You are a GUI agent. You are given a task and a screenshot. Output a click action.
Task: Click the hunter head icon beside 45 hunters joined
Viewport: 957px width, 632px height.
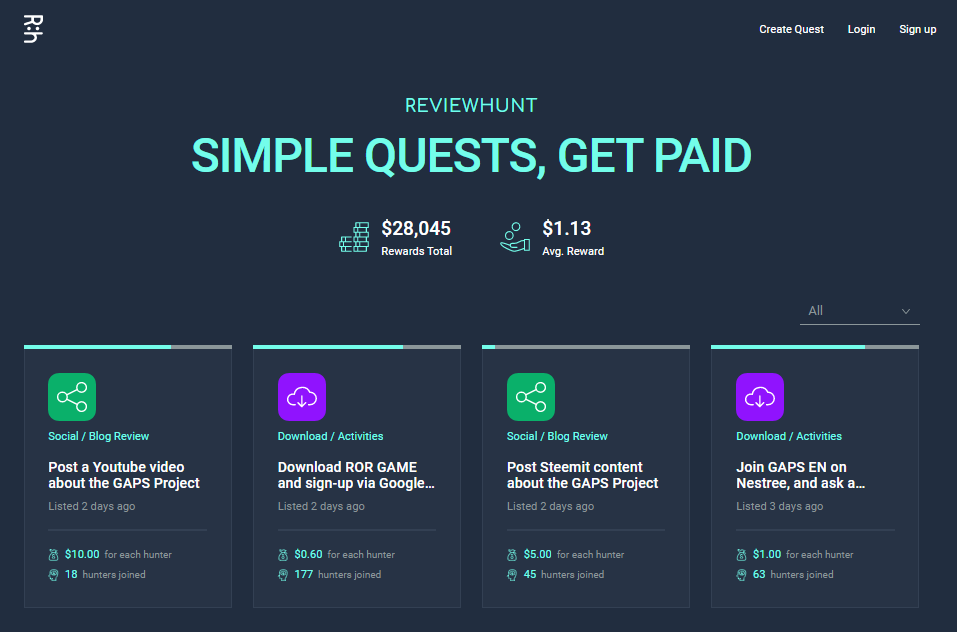point(512,575)
